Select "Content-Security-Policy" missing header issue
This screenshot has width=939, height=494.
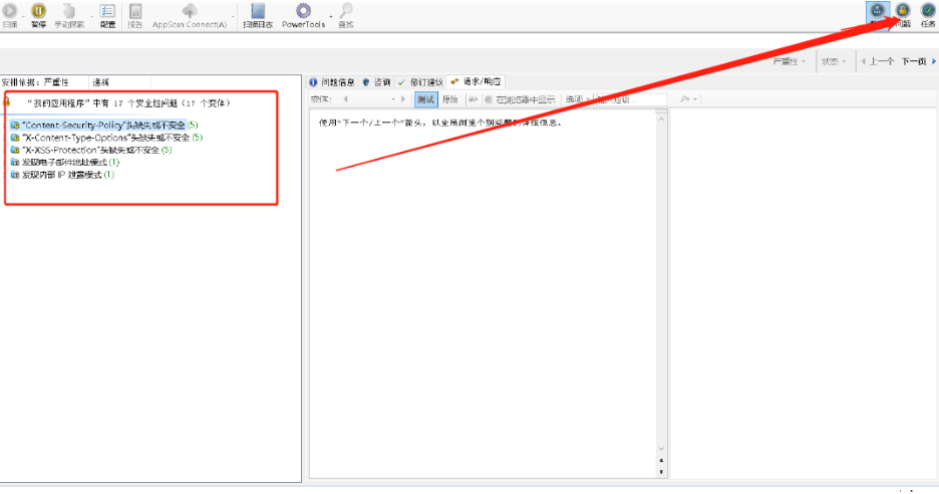(104, 125)
